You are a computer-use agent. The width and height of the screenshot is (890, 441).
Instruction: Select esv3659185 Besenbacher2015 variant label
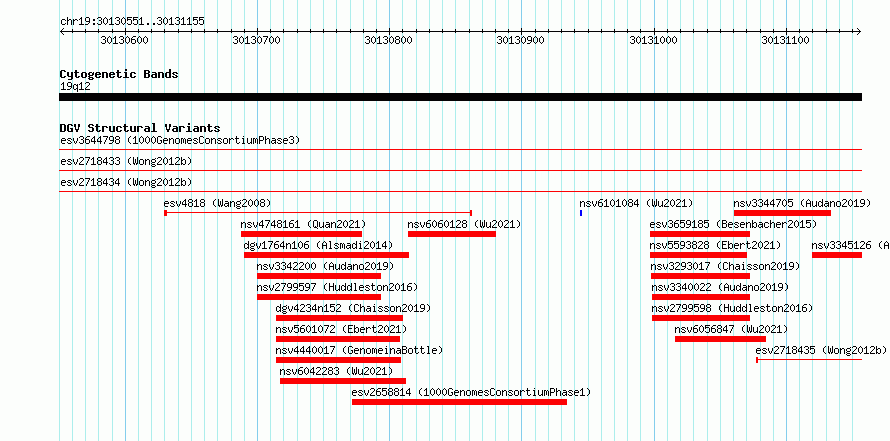pyautogui.click(x=733, y=224)
